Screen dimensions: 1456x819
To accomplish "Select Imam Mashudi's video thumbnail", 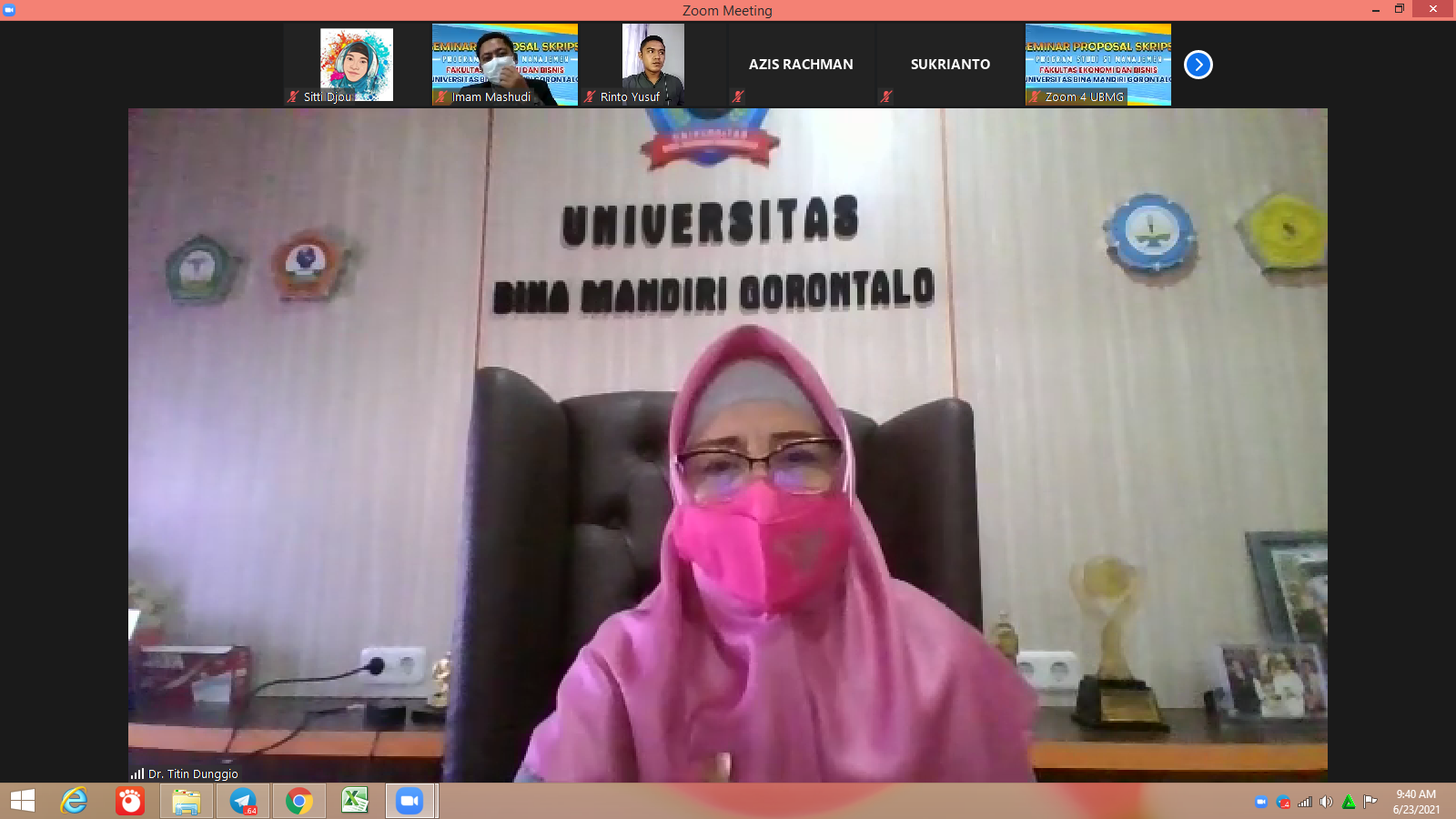I will point(504,64).
